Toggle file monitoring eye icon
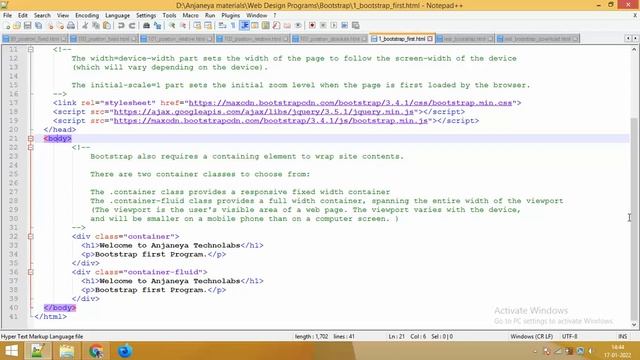Image resolution: width=640 pixels, height=360 pixels. 298,26
